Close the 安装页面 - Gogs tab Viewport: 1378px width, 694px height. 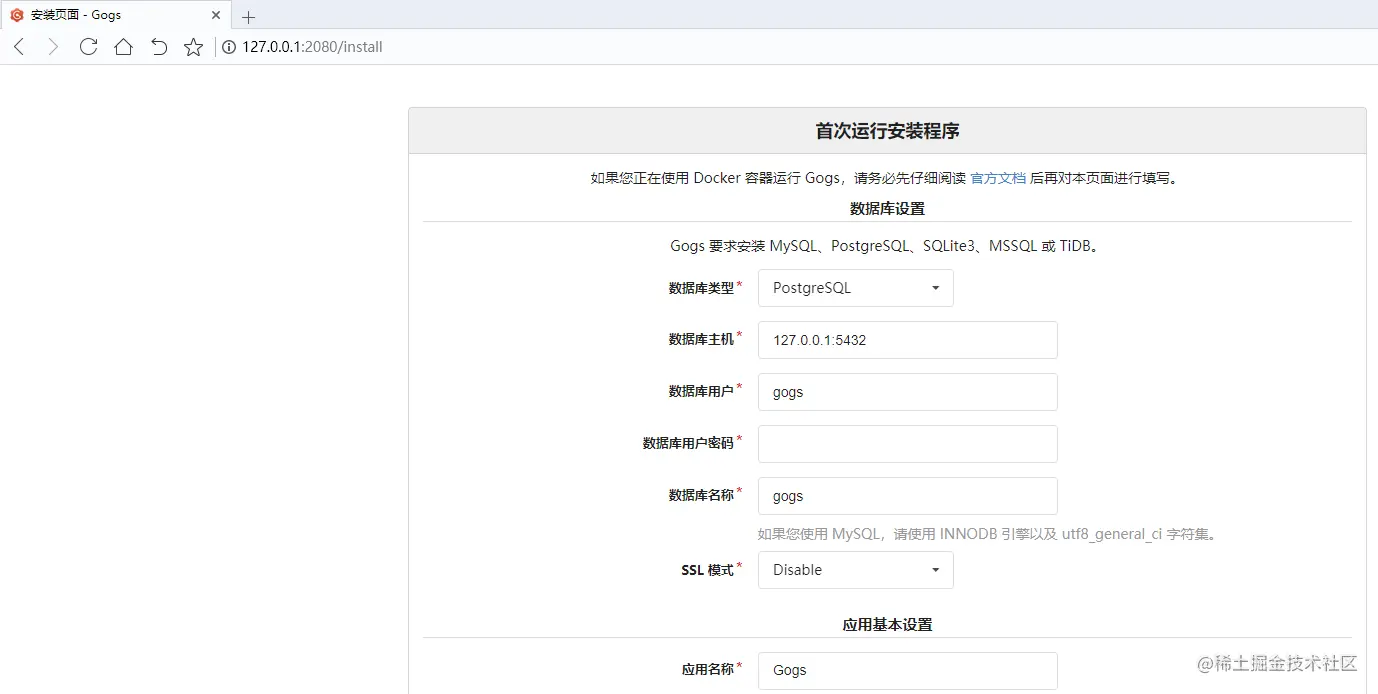click(x=215, y=15)
